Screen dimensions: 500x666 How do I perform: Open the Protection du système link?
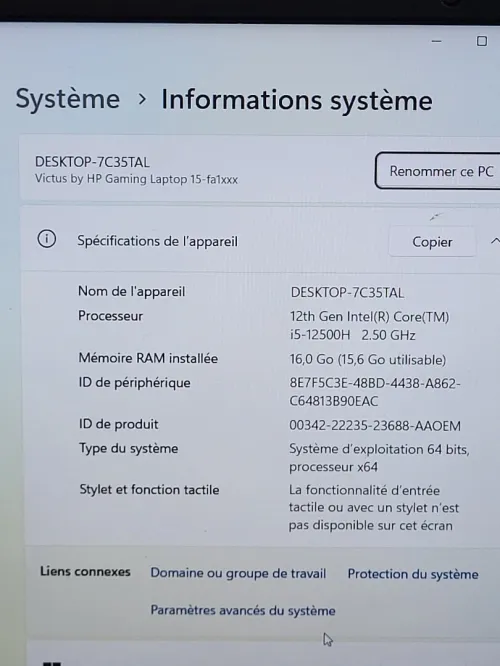[413, 574]
